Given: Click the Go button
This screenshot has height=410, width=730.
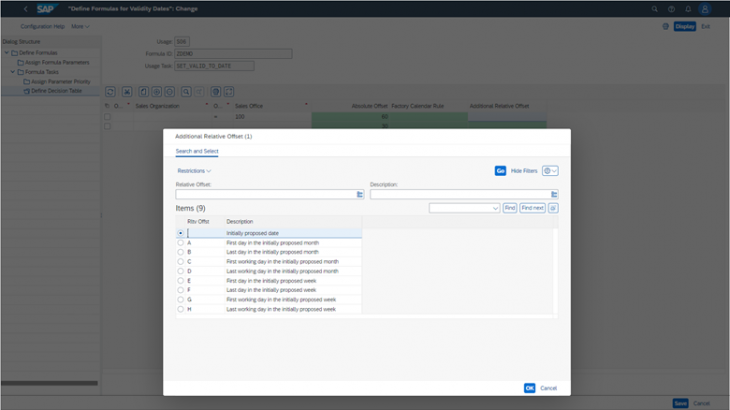Looking at the screenshot, I should point(500,171).
